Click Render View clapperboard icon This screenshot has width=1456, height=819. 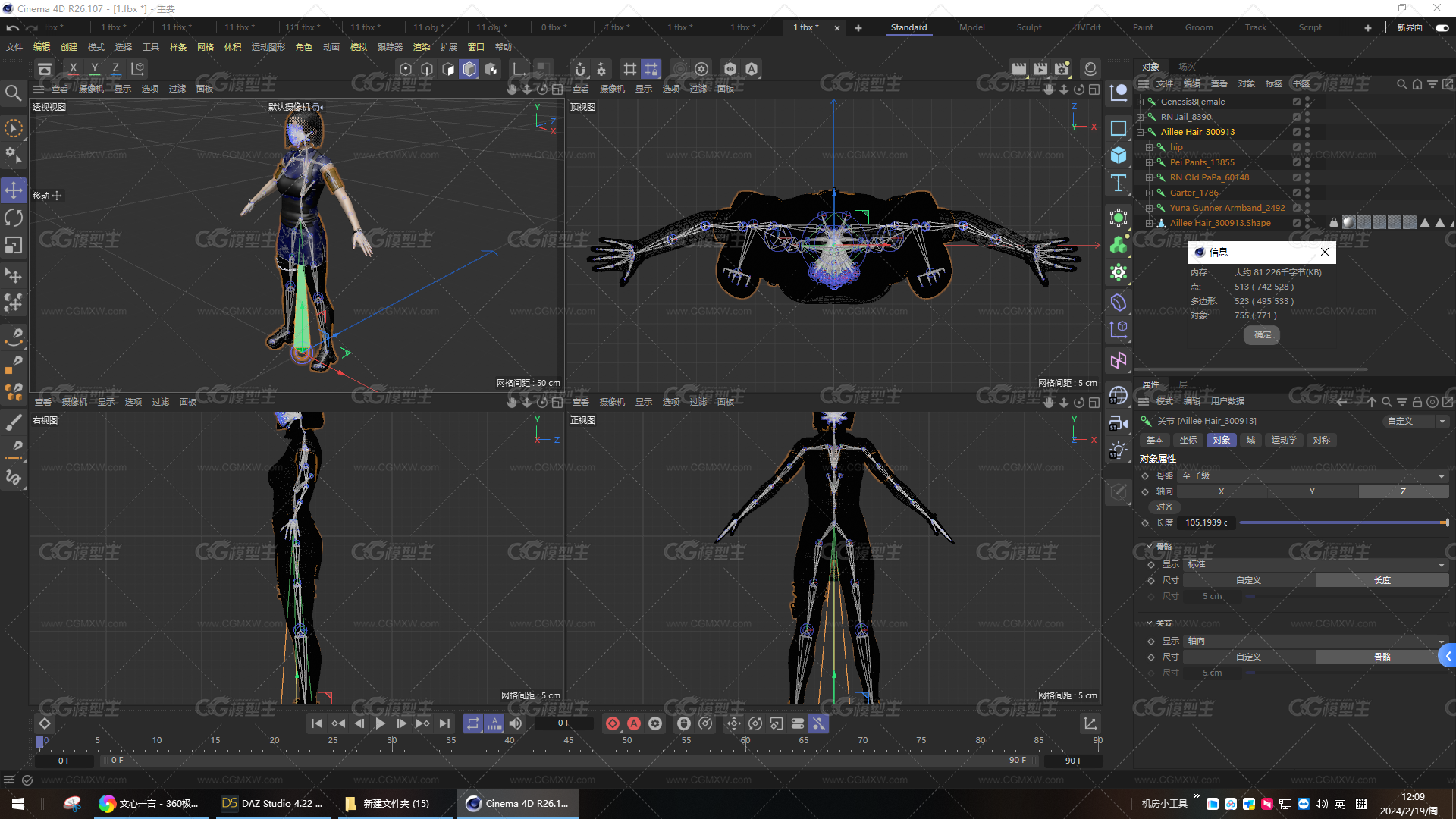coord(1019,69)
